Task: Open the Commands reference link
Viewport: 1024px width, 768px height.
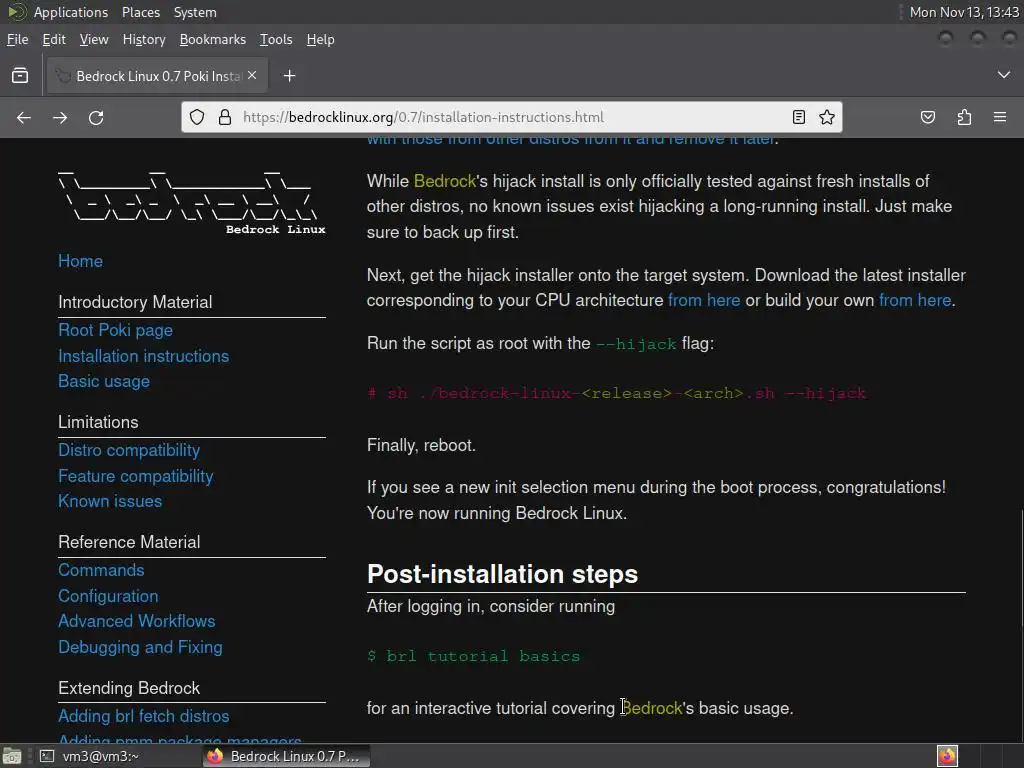Action: point(101,570)
